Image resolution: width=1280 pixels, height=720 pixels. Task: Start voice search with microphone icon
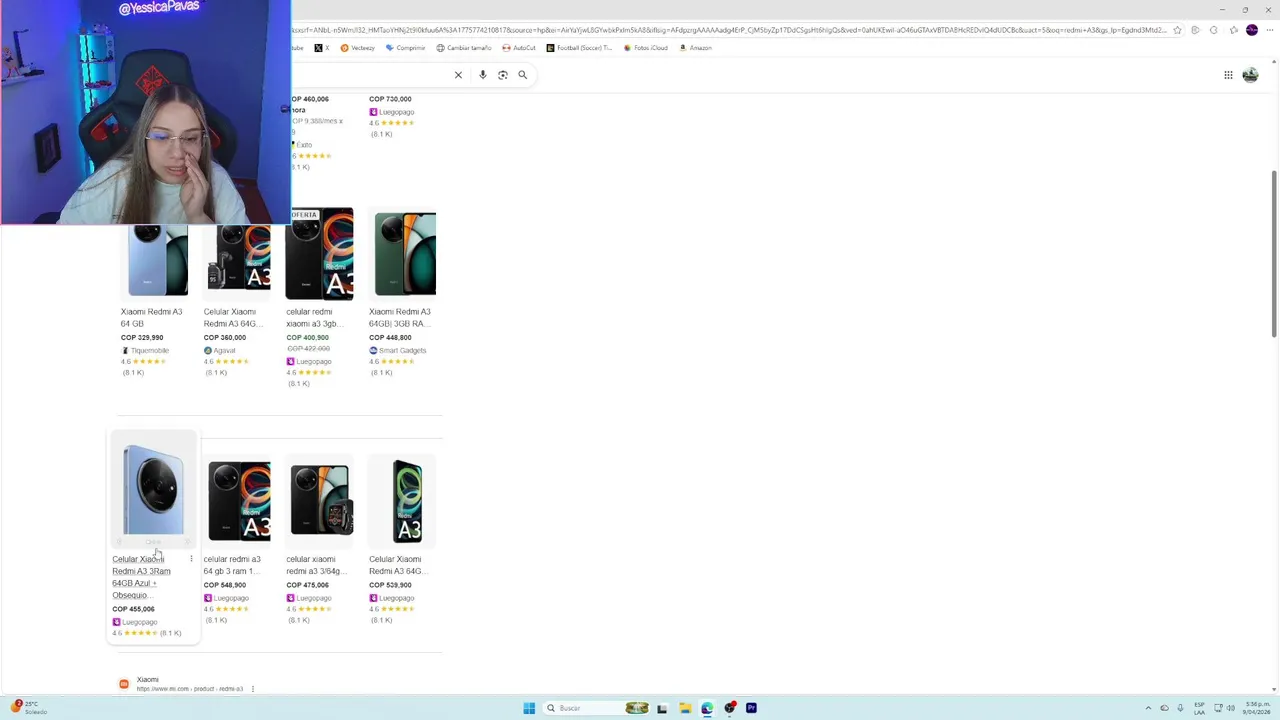(x=482, y=75)
